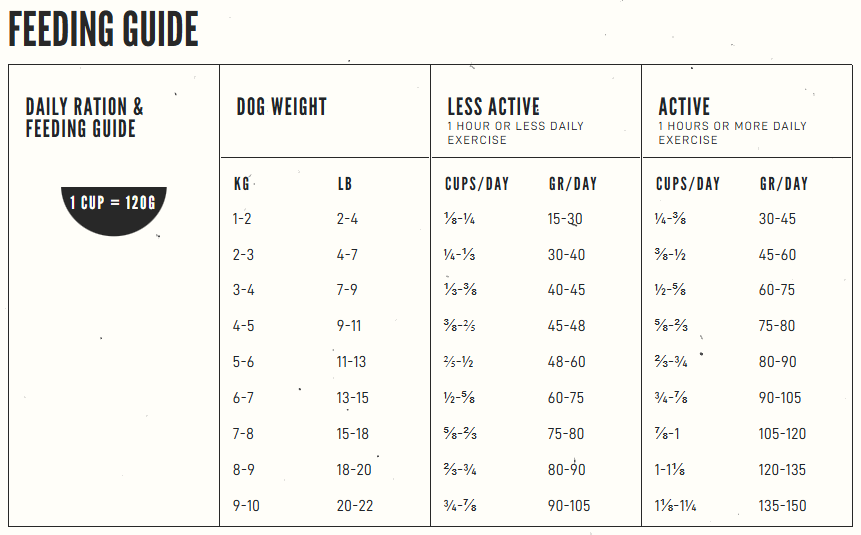Click the 5-6 kg weight cell
The height and width of the screenshot is (535, 861).
click(x=244, y=362)
